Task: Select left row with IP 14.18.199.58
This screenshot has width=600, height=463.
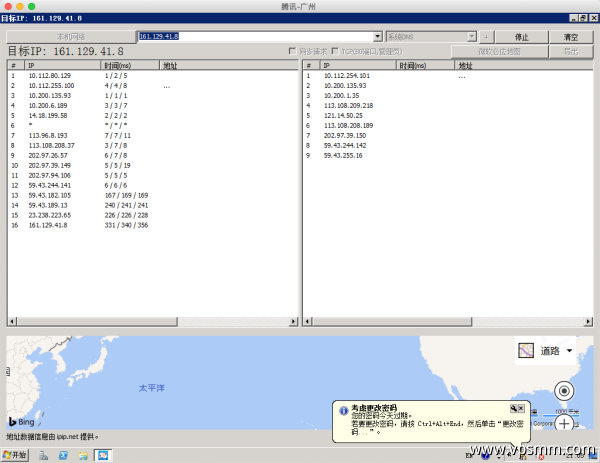Action: [152, 116]
